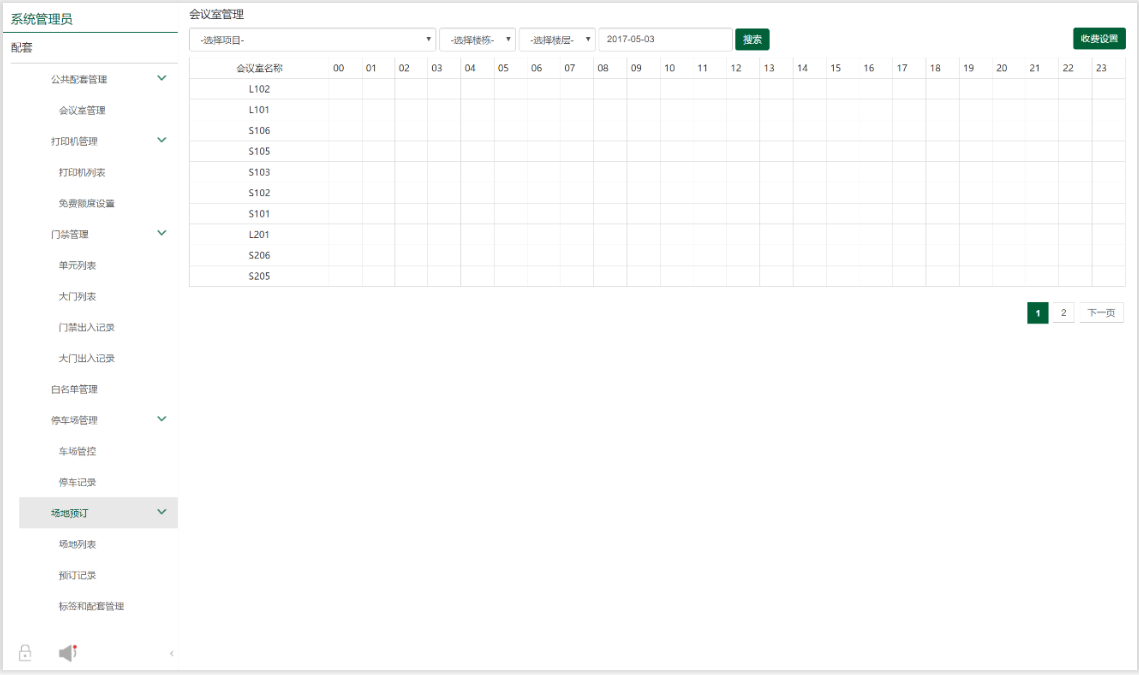
Task: Click the L101 room name
Action: point(259,110)
